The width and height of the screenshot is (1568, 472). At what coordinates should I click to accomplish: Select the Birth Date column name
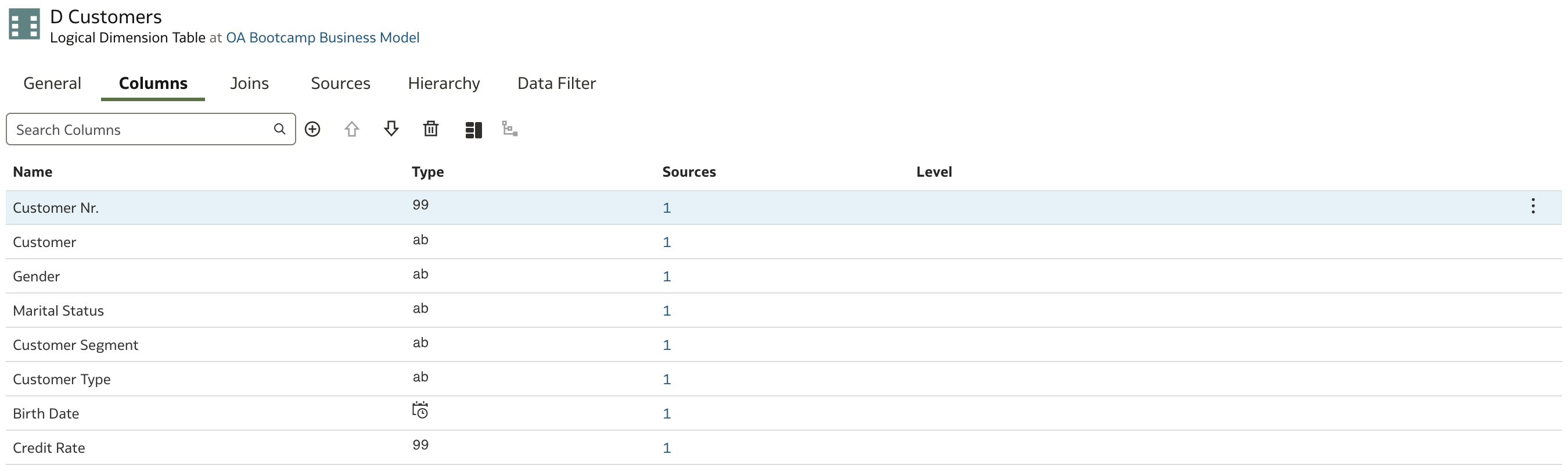46,413
